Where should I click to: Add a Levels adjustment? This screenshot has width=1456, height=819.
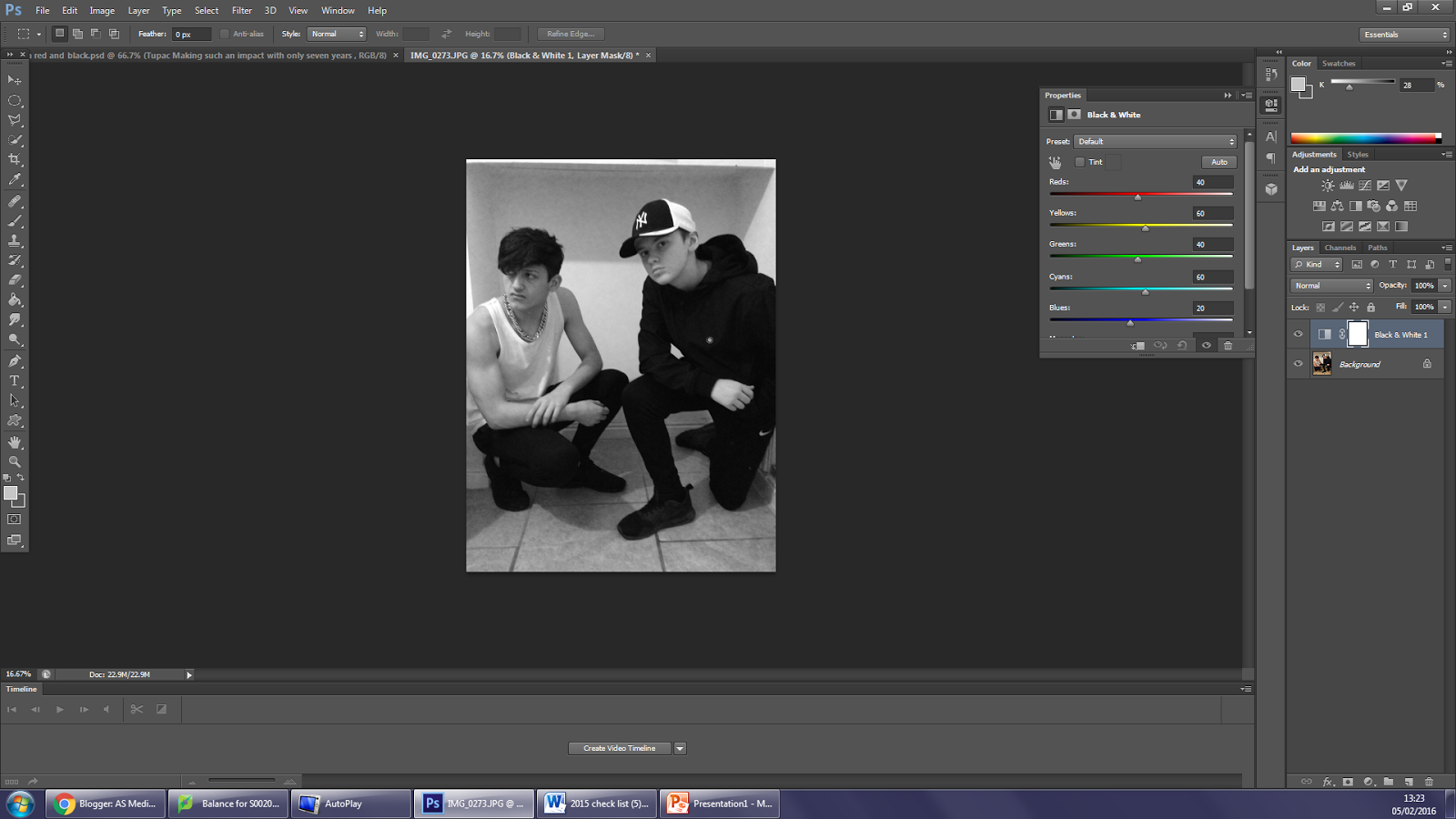pos(1347,186)
